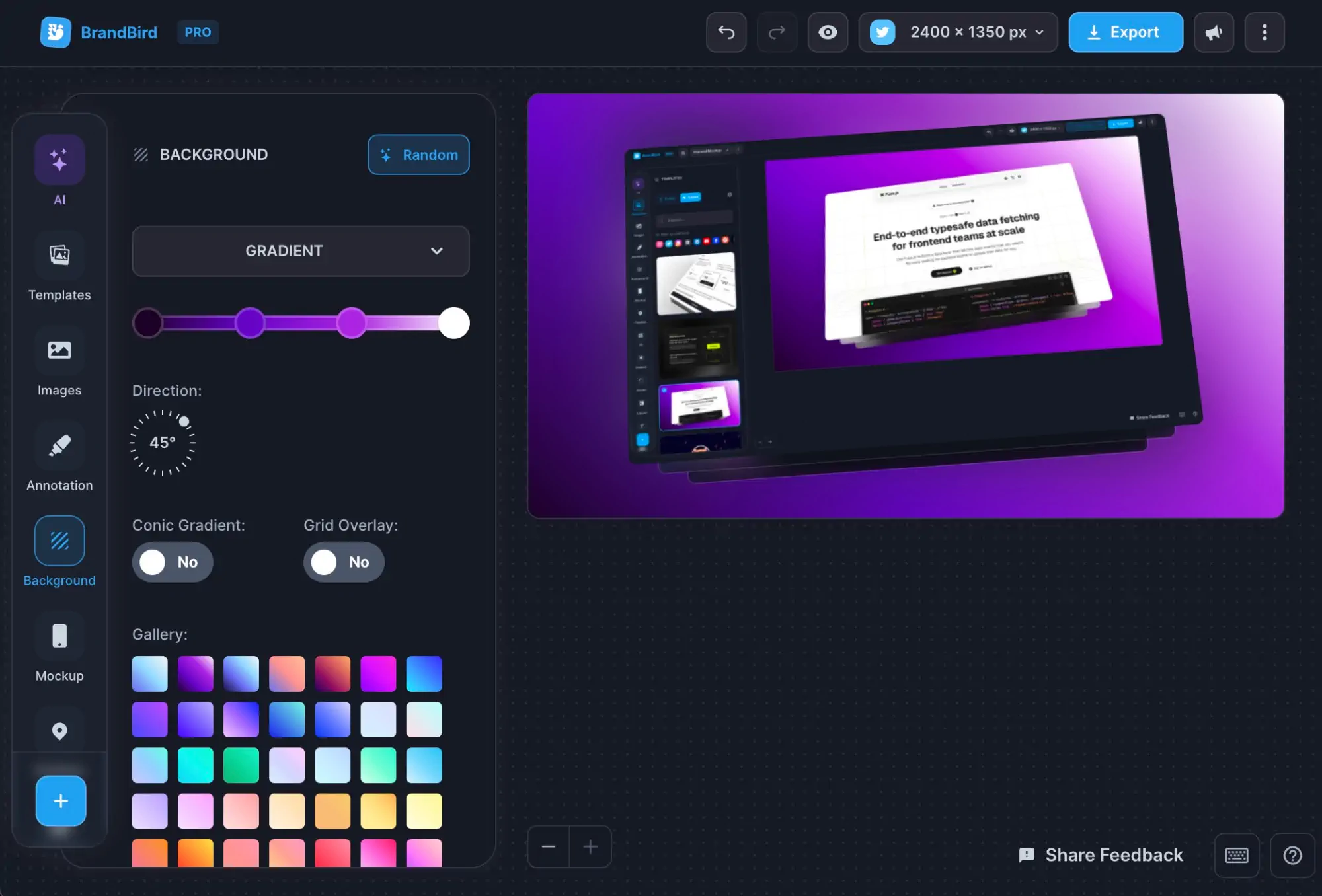This screenshot has width=1322, height=896.
Task: Enable the Conic Gradient toggle
Action: [x=172, y=562]
